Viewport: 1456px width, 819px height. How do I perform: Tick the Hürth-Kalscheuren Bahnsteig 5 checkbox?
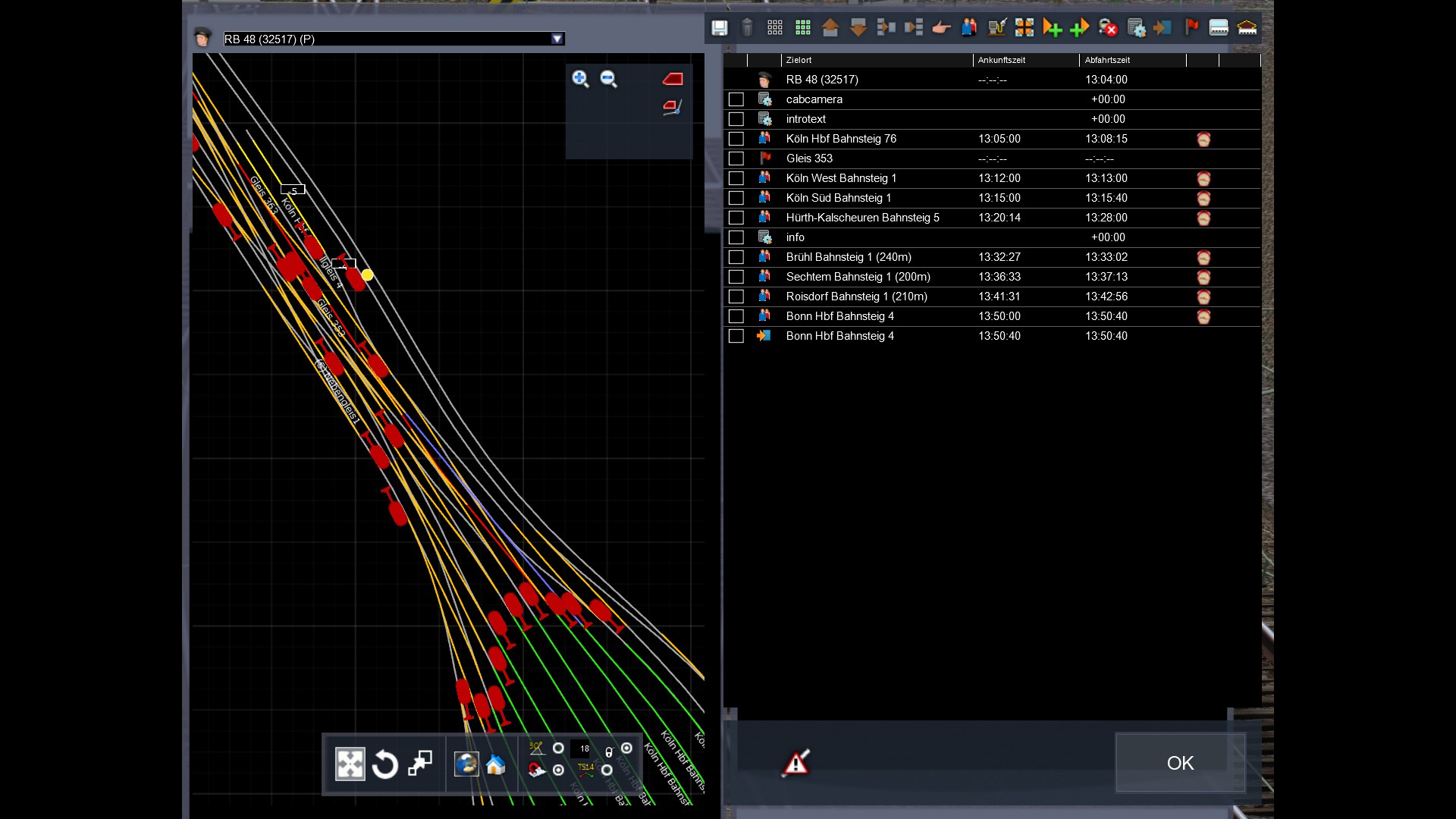[x=736, y=218]
